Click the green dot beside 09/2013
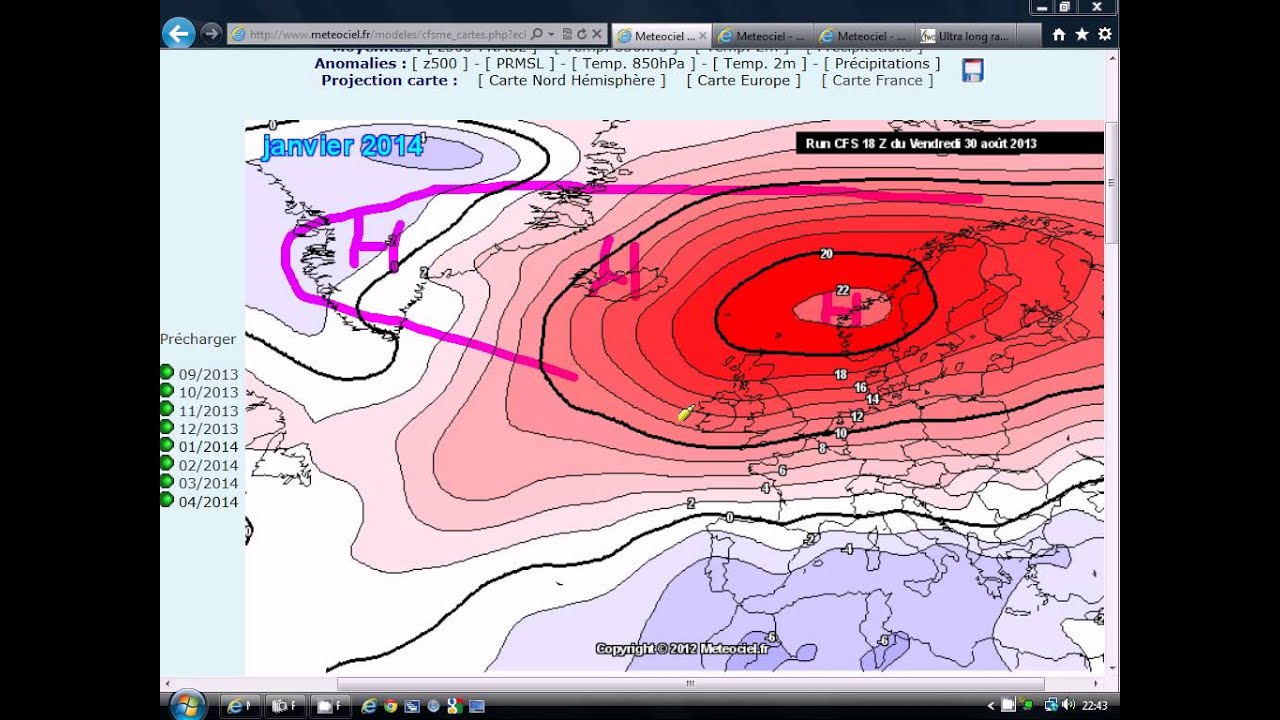The width and height of the screenshot is (1280, 720). pyautogui.click(x=167, y=372)
